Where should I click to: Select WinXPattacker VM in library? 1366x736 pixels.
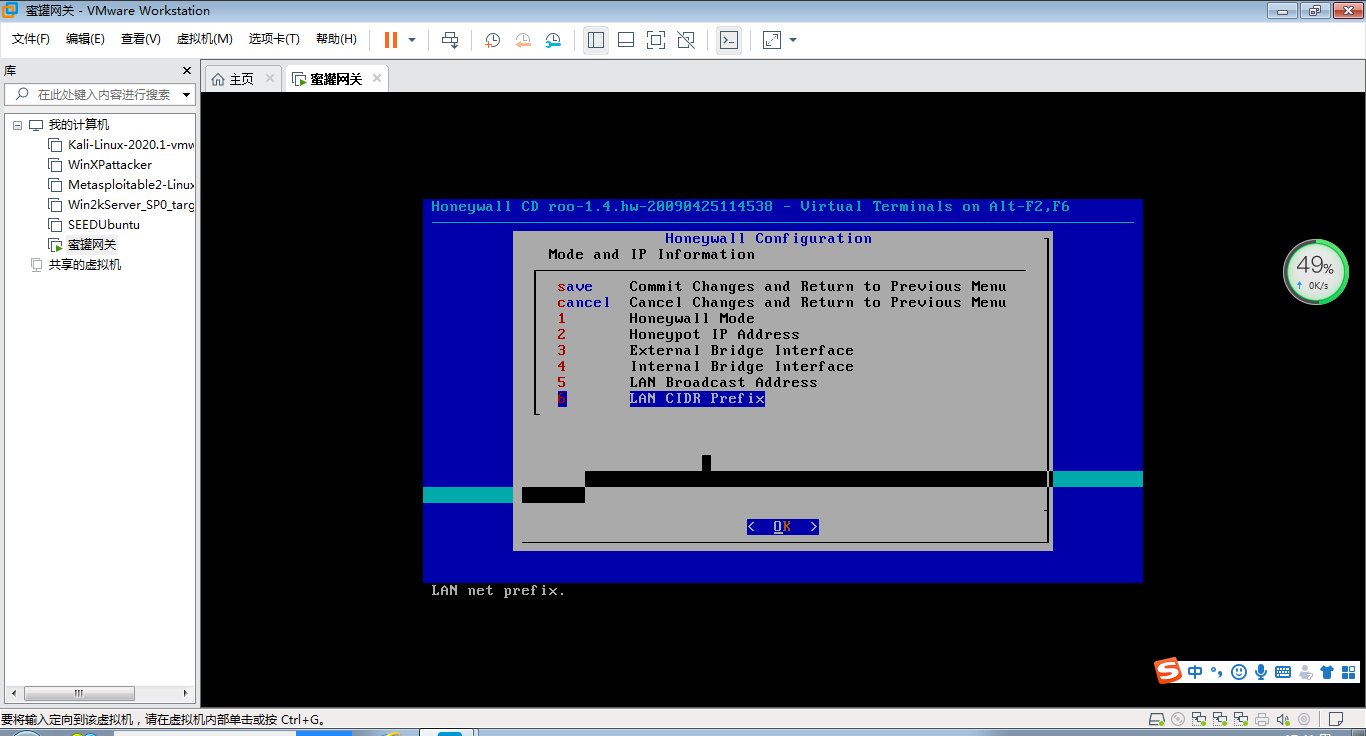pos(100,165)
